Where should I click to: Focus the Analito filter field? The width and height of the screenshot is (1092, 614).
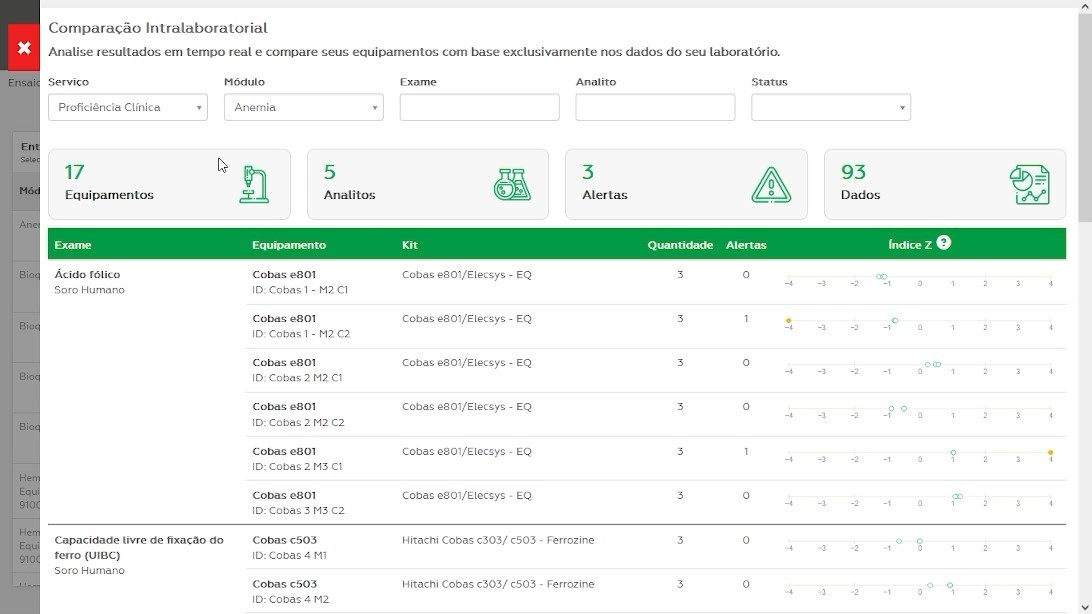[655, 107]
